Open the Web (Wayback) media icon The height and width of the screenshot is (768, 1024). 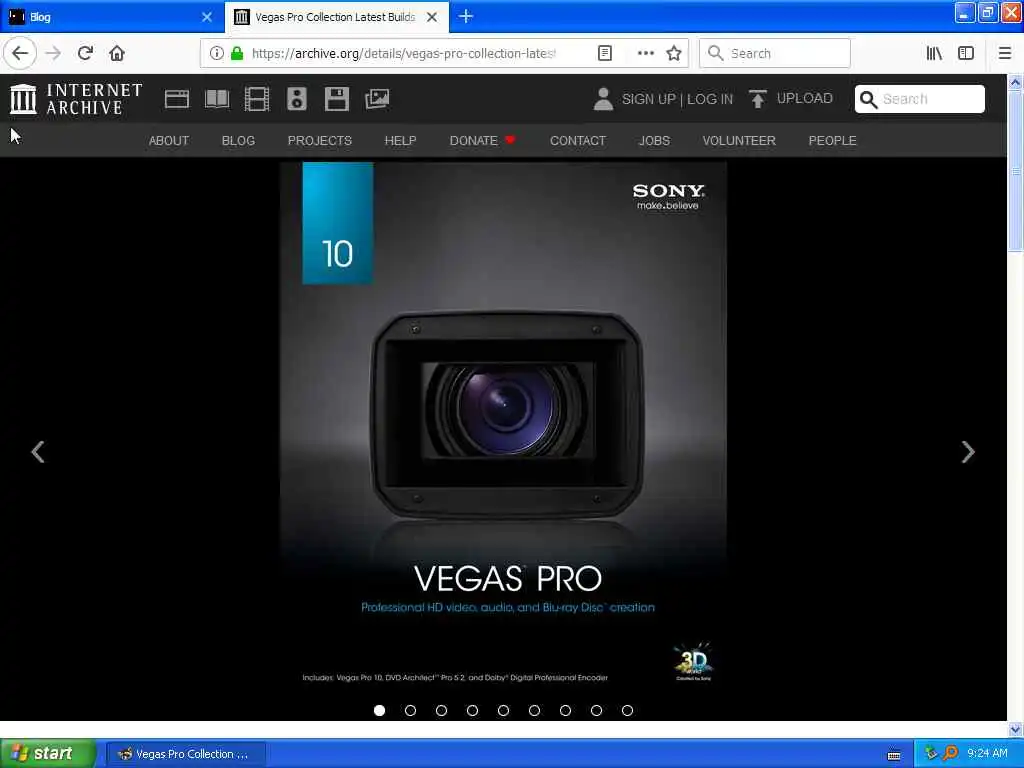pyautogui.click(x=176, y=99)
